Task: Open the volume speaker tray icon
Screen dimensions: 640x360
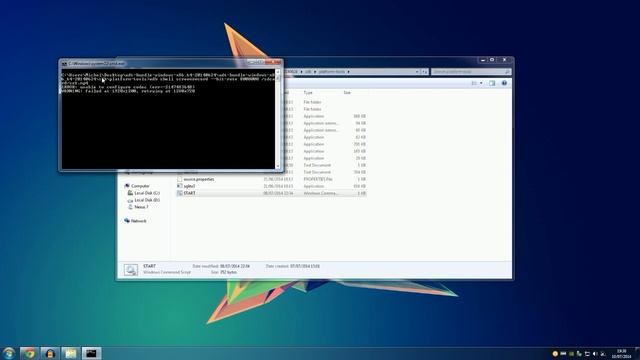Action: pyautogui.click(x=595, y=353)
